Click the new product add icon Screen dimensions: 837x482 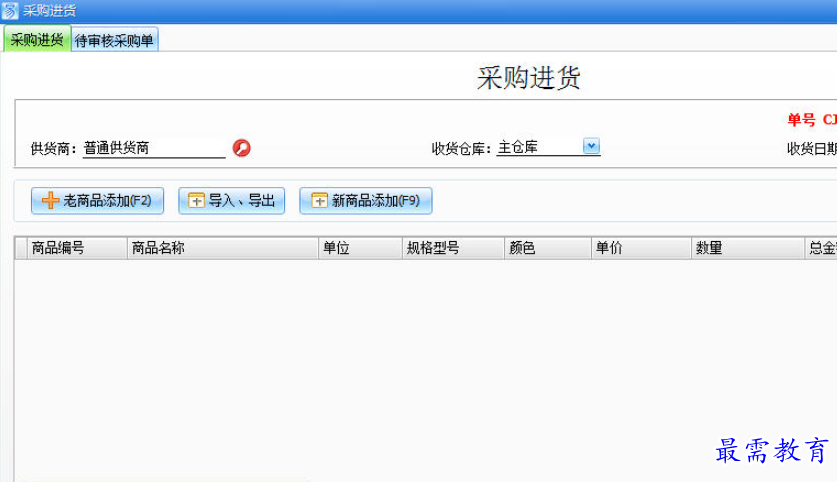(x=319, y=201)
